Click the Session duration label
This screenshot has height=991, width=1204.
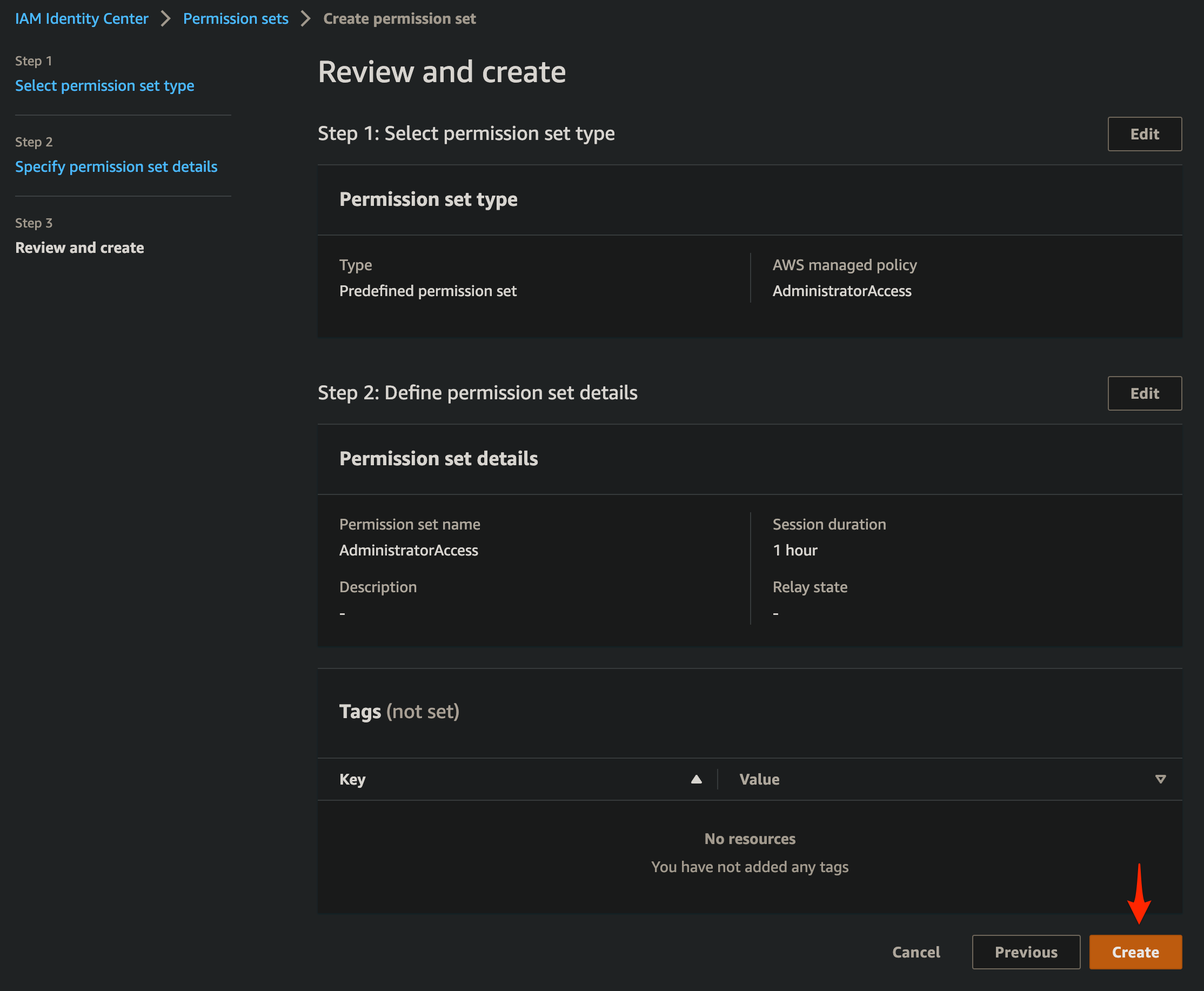[829, 524]
